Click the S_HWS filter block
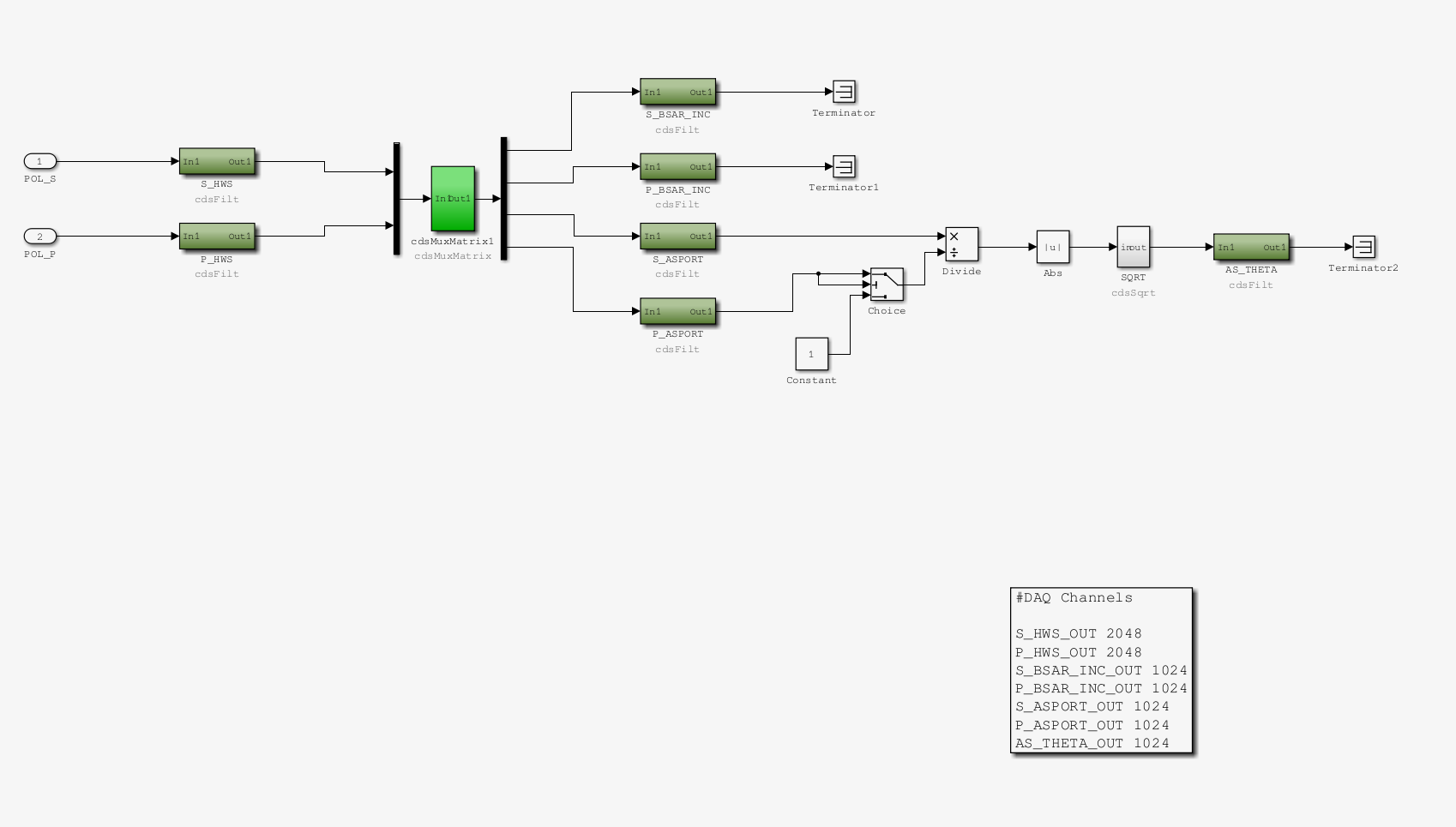Image resolution: width=1456 pixels, height=827 pixels. 217,161
